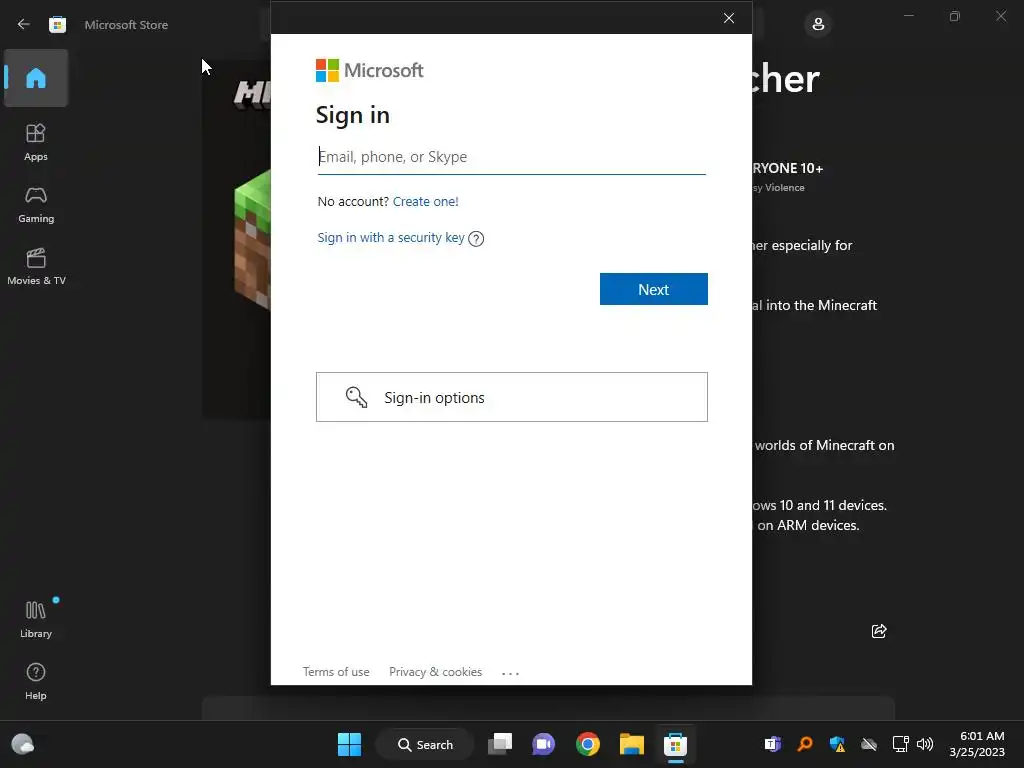
Task: Open File Explorer from the taskbar
Action: coord(632,744)
